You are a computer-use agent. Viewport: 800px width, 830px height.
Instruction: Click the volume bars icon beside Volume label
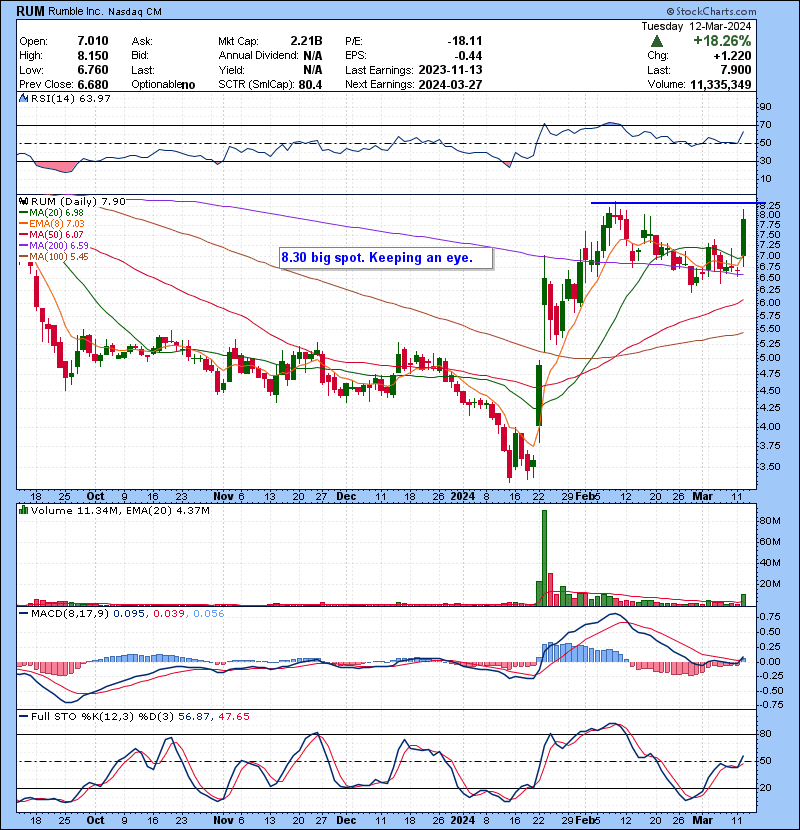pos(23,510)
